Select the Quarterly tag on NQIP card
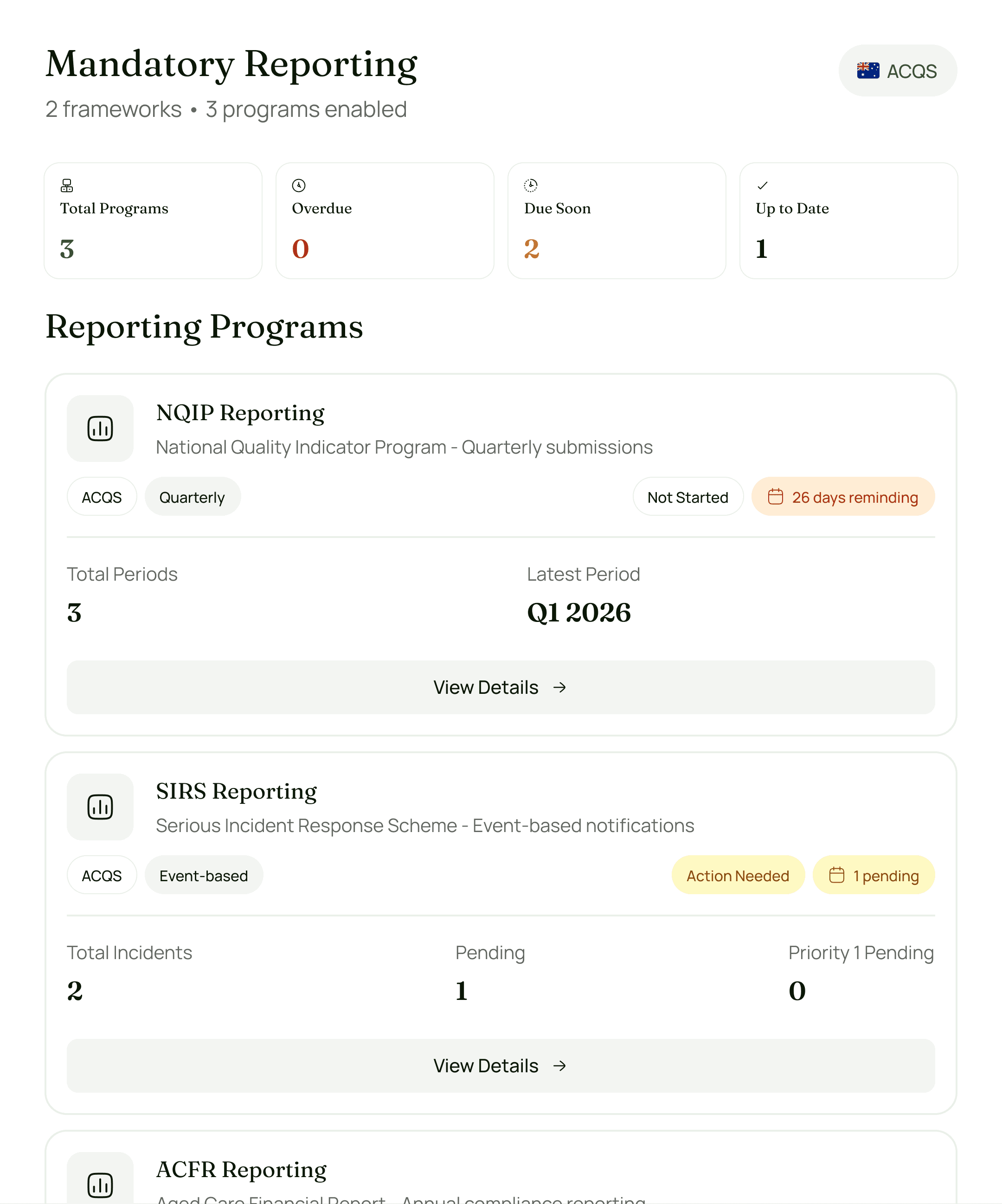The height and width of the screenshot is (1204, 1002). click(x=193, y=497)
